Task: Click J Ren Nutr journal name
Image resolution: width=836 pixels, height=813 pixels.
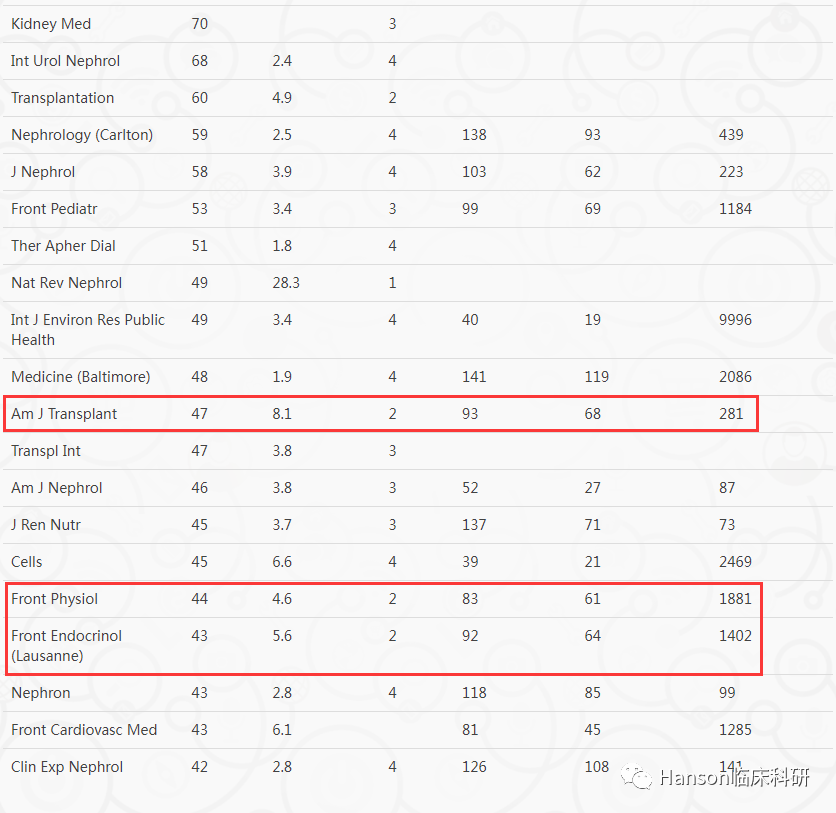Action: coord(46,525)
